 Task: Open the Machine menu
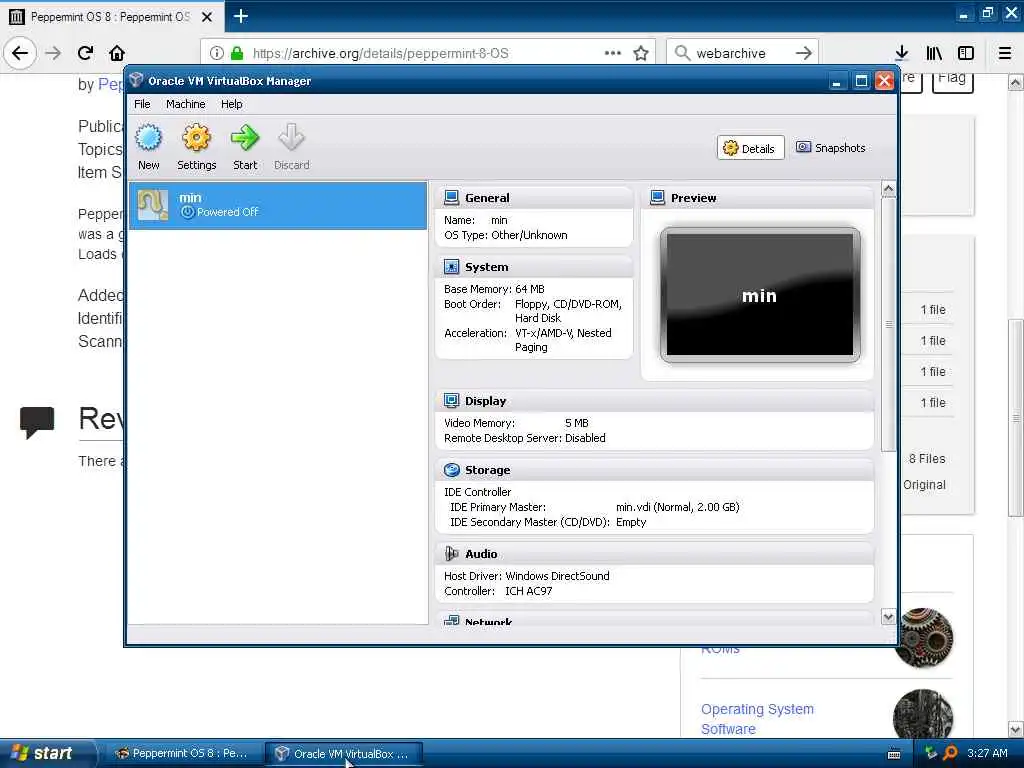pos(185,104)
